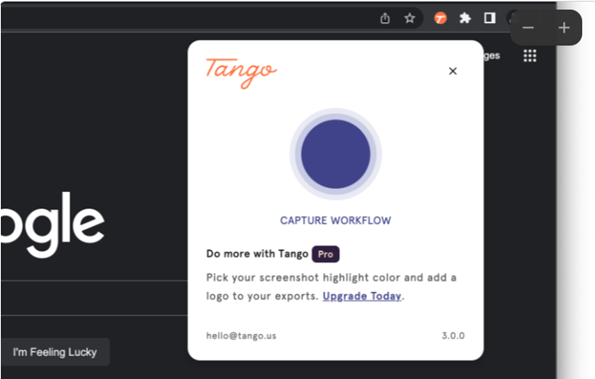This screenshot has height=379, width=595.
Task: Open the Tango extension icon in toolbar
Action: [440, 18]
